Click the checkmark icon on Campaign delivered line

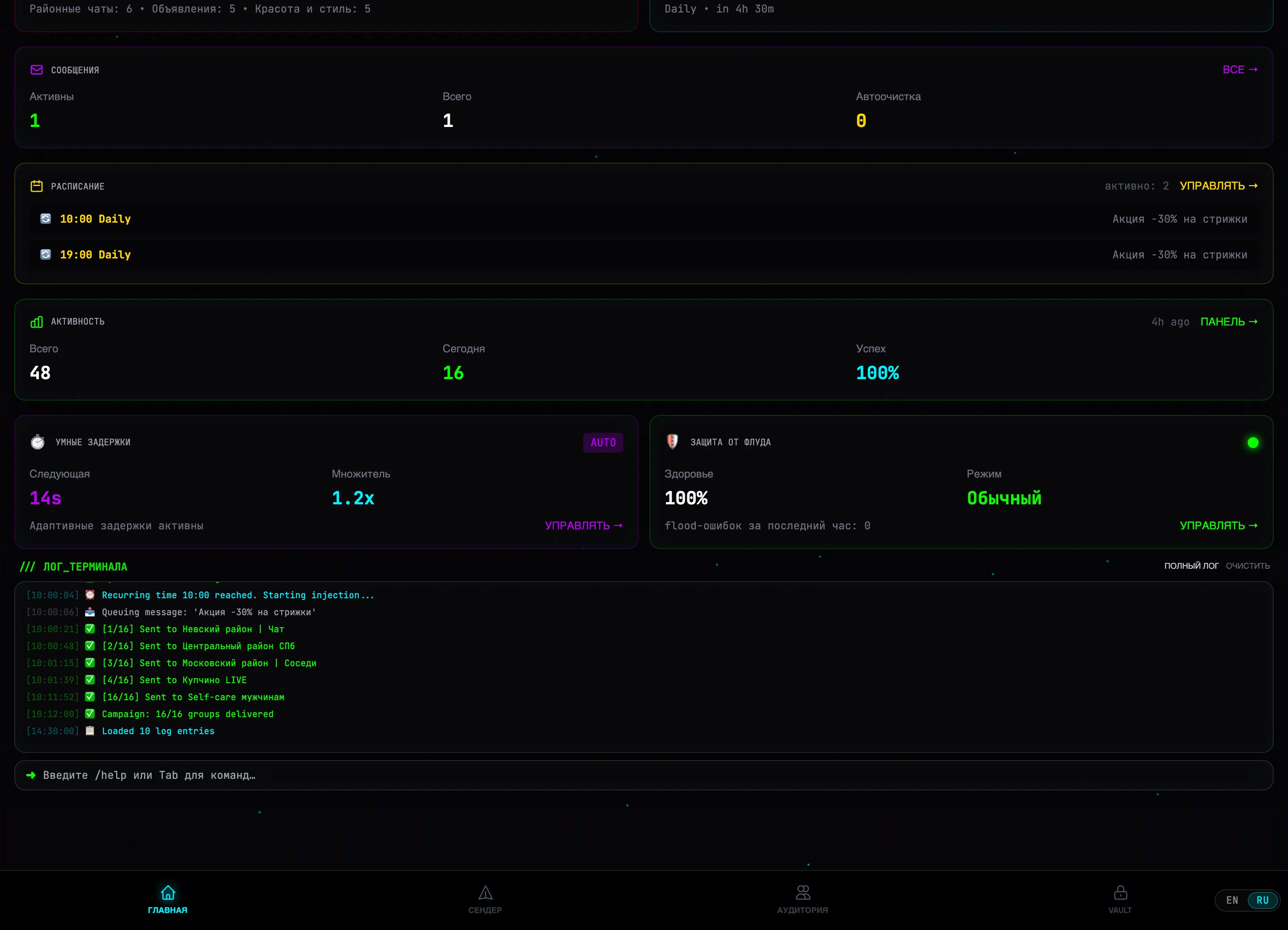[x=90, y=714]
